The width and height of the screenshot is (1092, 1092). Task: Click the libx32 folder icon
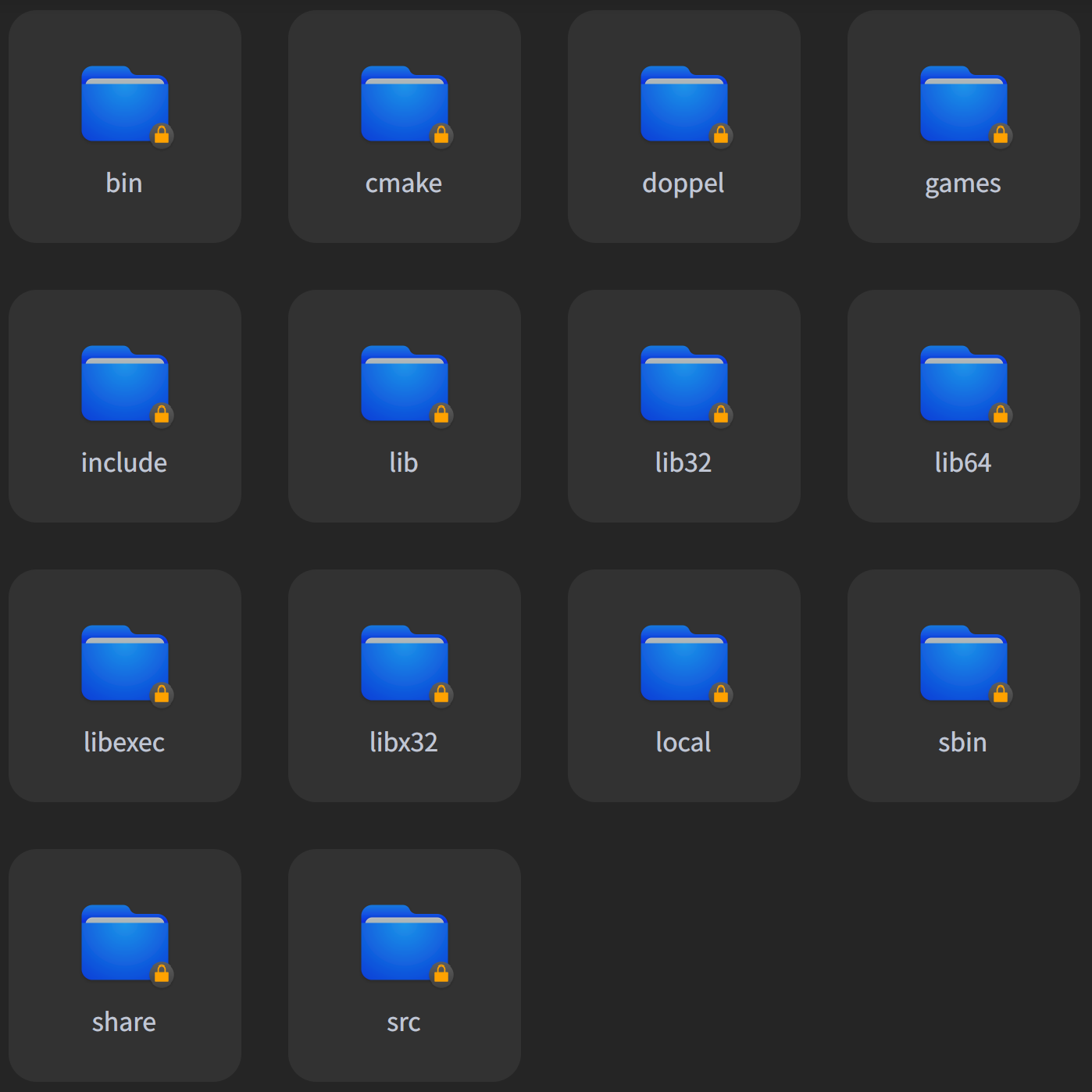(x=405, y=663)
